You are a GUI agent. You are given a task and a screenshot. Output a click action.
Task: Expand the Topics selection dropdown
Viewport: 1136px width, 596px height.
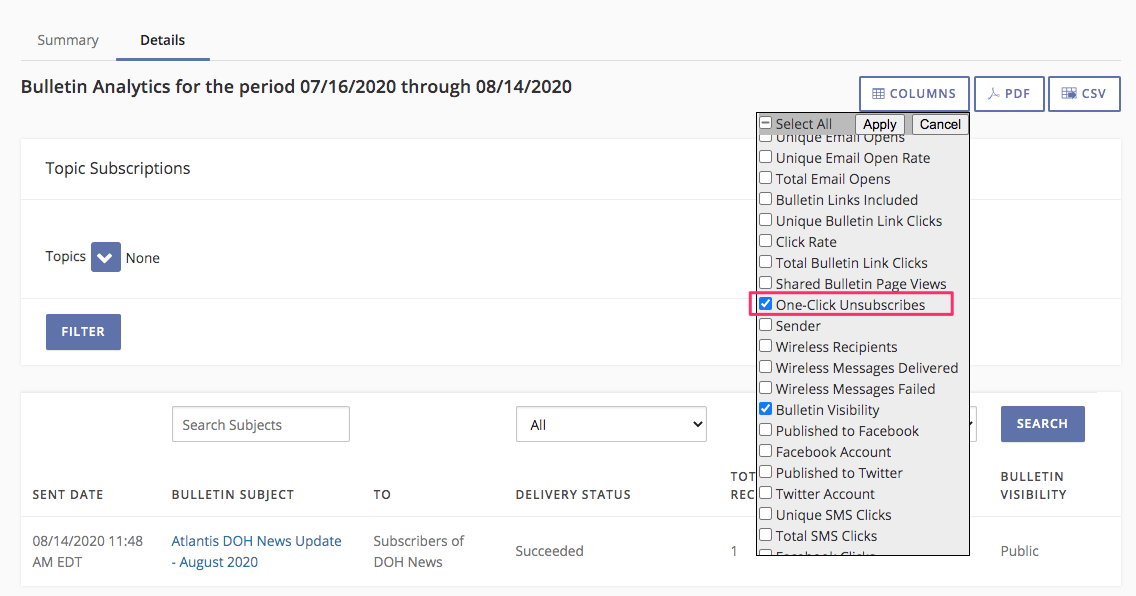[105, 257]
